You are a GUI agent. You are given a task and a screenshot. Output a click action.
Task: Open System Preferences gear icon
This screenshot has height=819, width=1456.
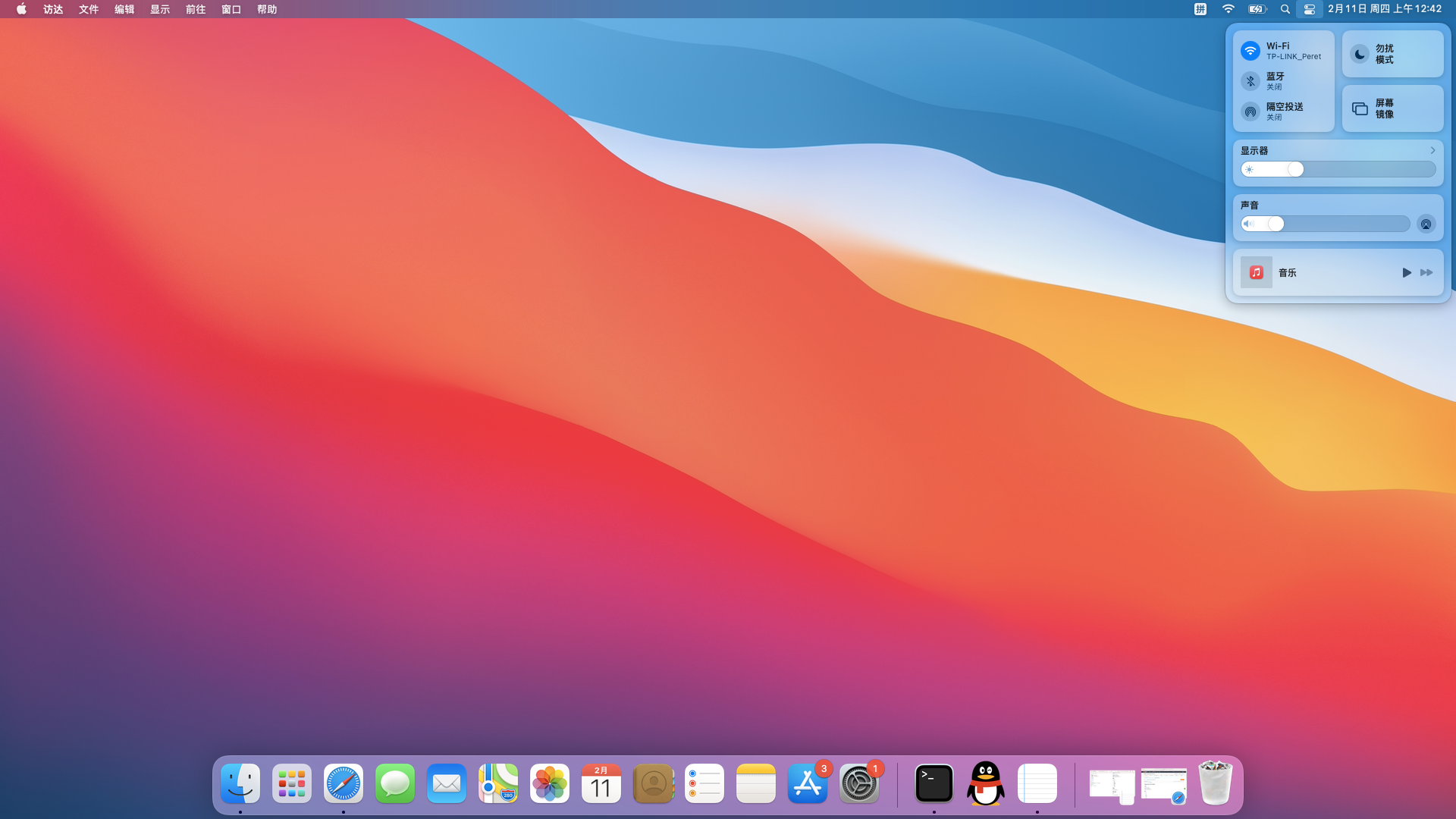point(858,783)
